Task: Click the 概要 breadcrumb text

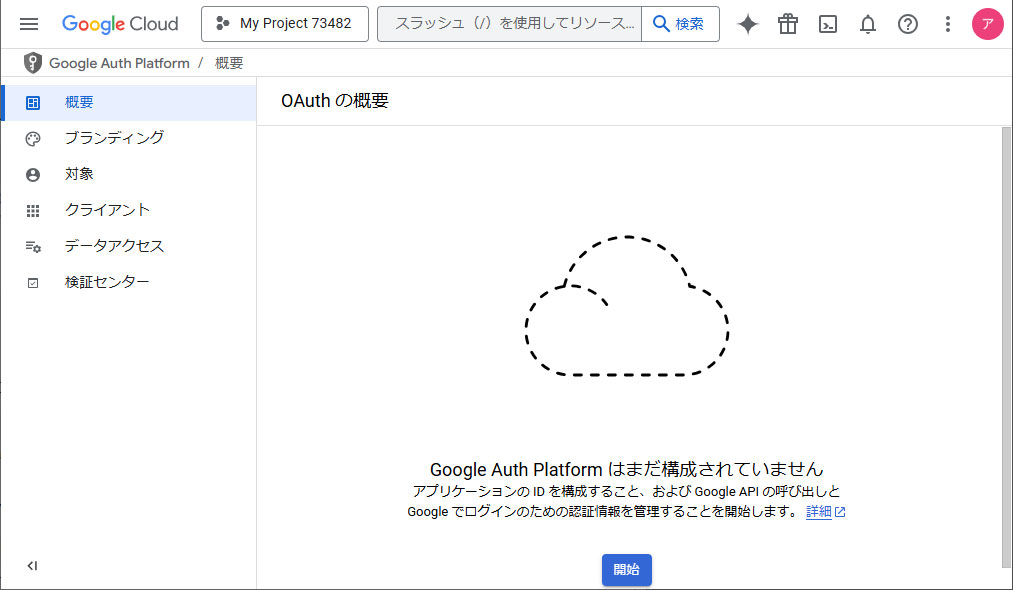Action: tap(229, 63)
